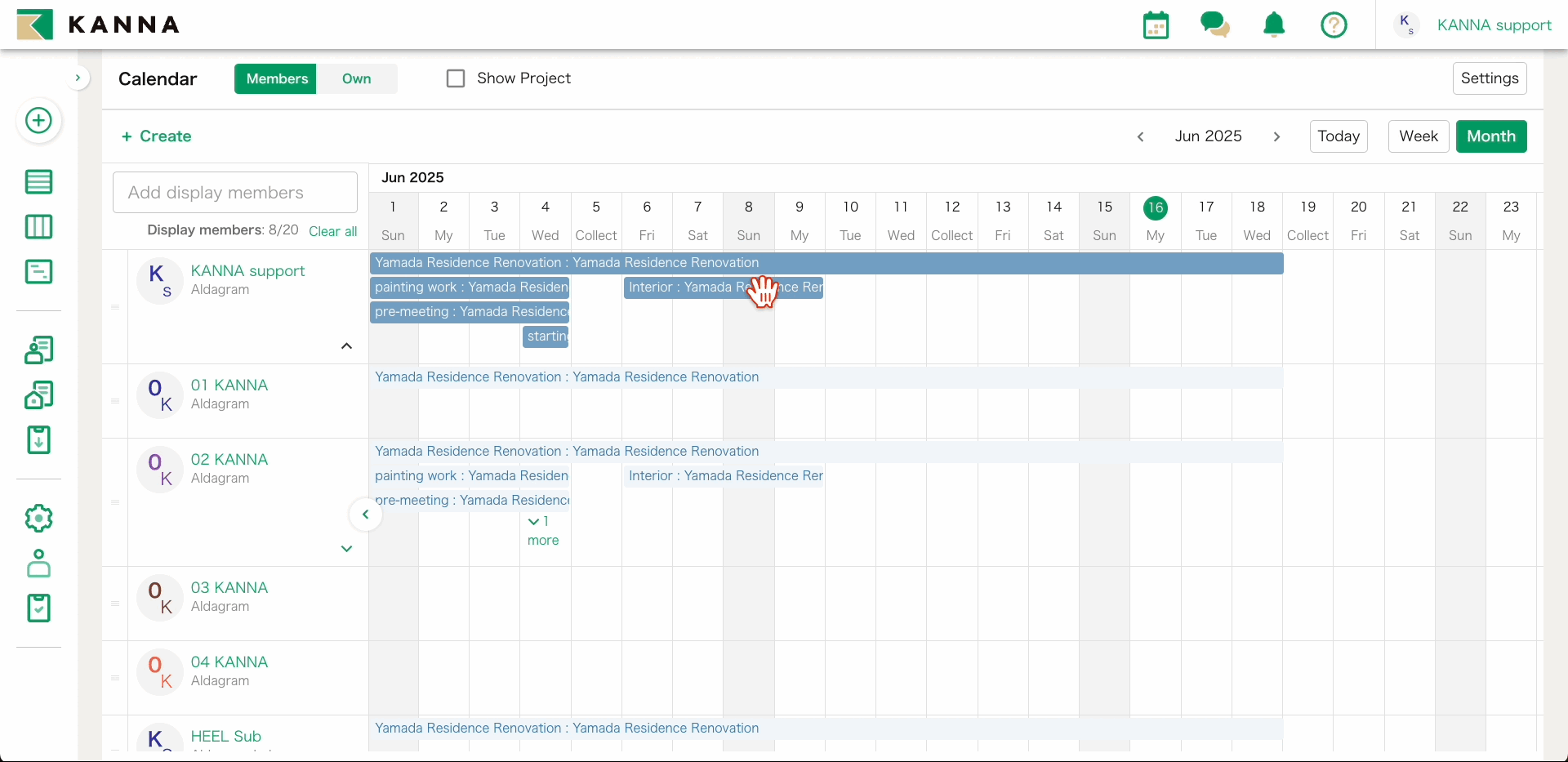Clear all display members
Viewport: 1568px width, 762px height.
click(x=332, y=231)
